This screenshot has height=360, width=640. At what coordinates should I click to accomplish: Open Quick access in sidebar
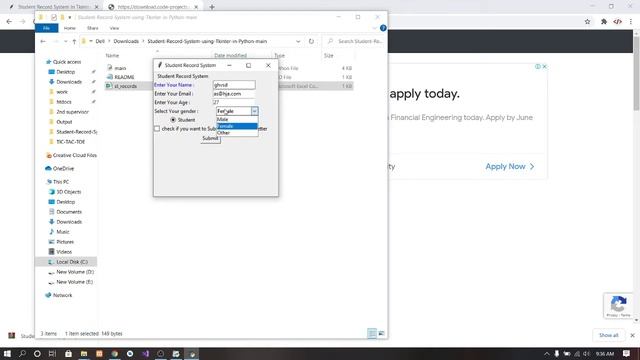[67, 62]
